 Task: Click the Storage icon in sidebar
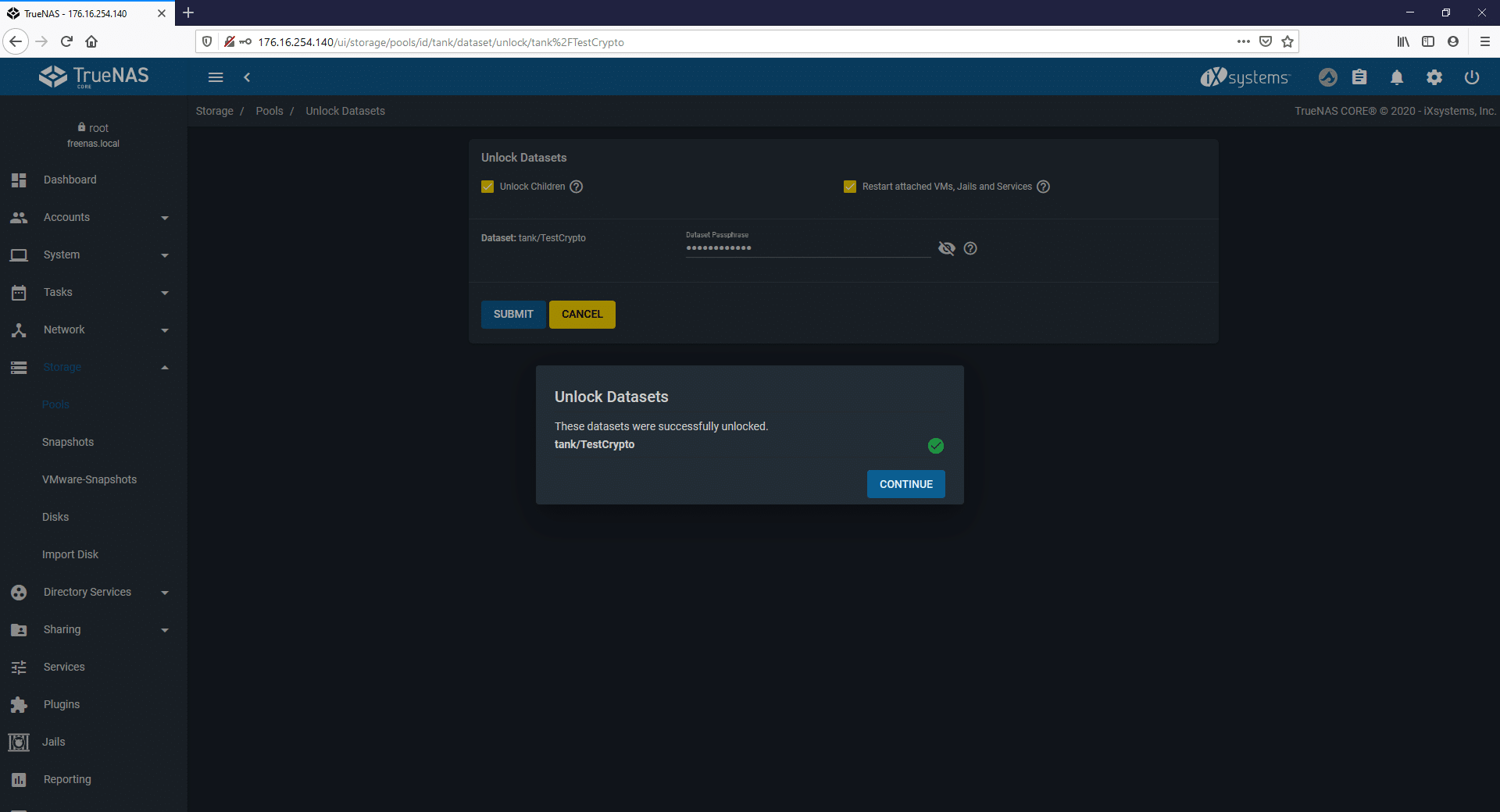[x=19, y=368]
